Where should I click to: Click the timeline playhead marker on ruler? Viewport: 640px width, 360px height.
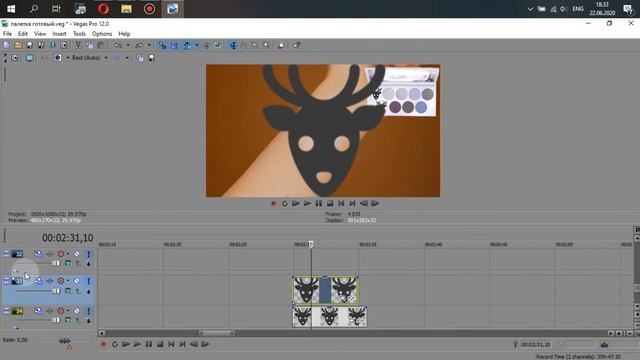coord(311,244)
